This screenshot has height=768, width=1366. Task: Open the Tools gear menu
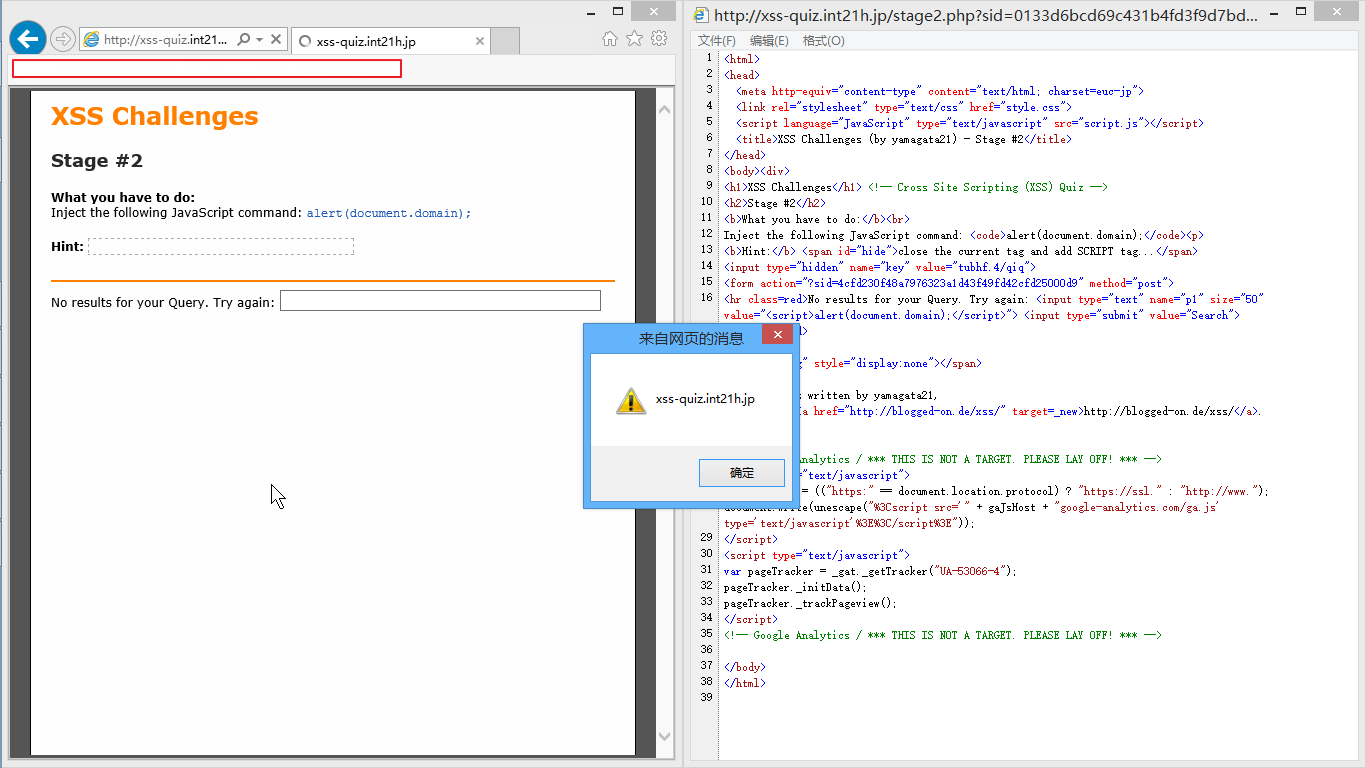pyautogui.click(x=658, y=39)
